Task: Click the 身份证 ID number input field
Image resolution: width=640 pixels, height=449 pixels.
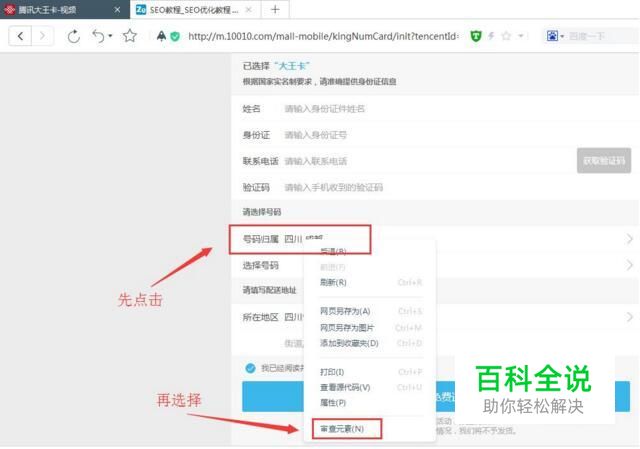Action: pyautogui.click(x=457, y=135)
